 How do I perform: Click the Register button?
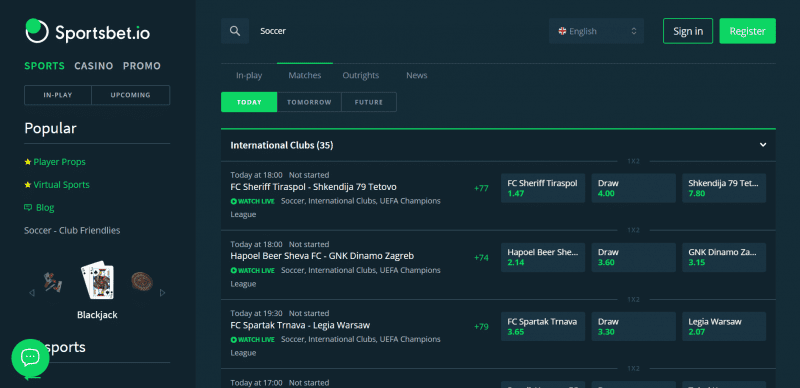[x=747, y=31]
